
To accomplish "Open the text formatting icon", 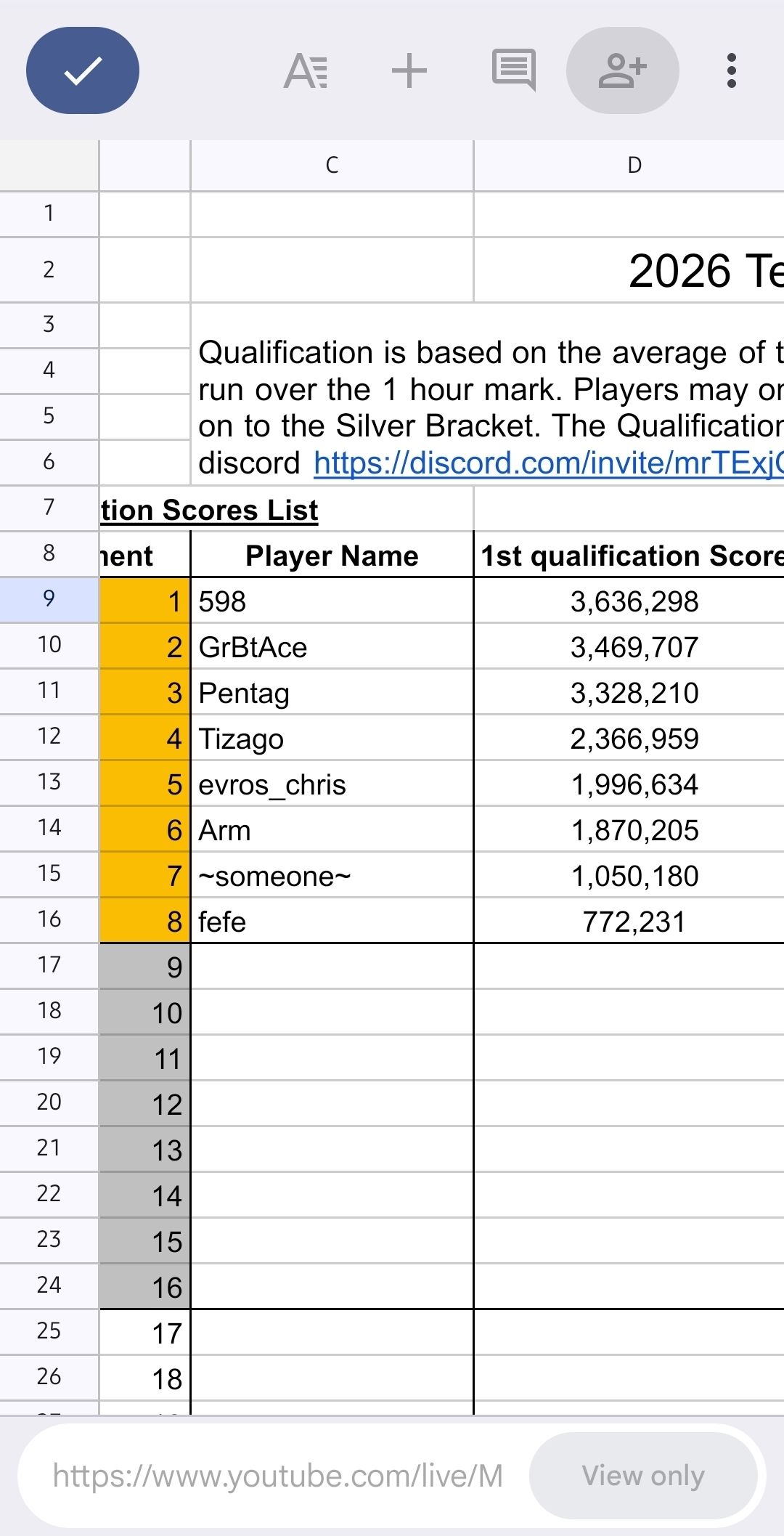I will click(x=306, y=71).
